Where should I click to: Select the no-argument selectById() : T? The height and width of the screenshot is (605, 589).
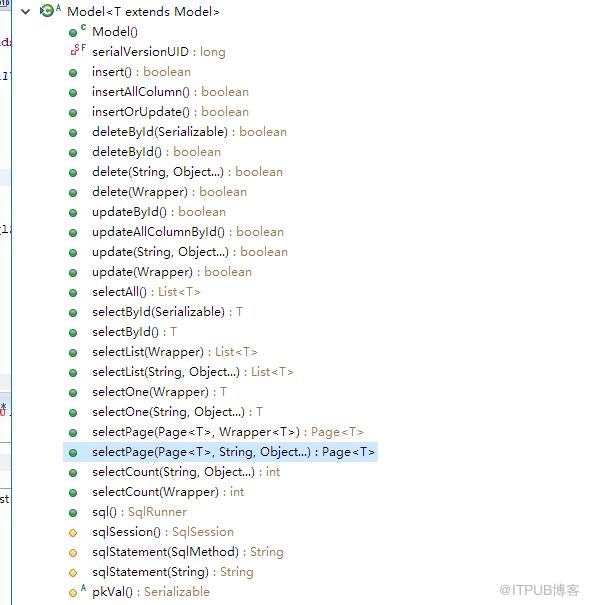134,332
